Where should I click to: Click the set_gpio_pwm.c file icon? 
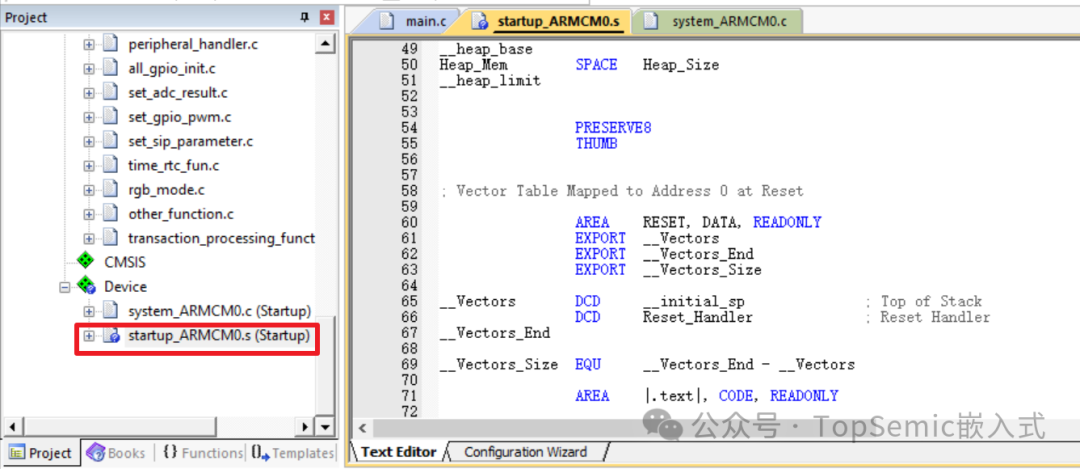tap(110, 117)
